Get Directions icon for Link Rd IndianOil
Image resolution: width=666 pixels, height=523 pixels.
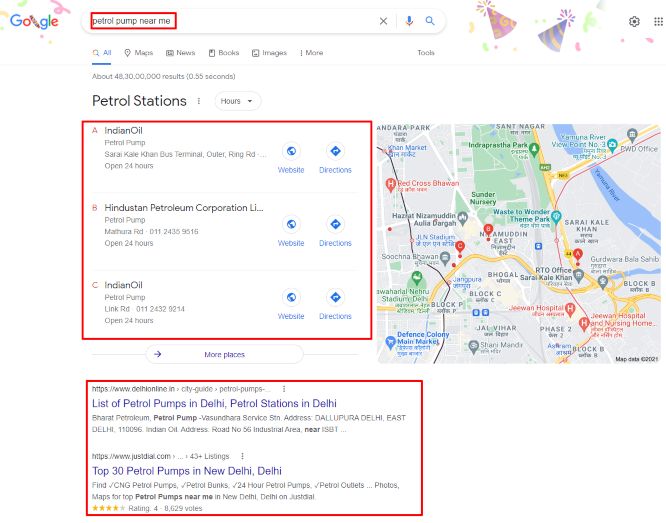coord(335,297)
